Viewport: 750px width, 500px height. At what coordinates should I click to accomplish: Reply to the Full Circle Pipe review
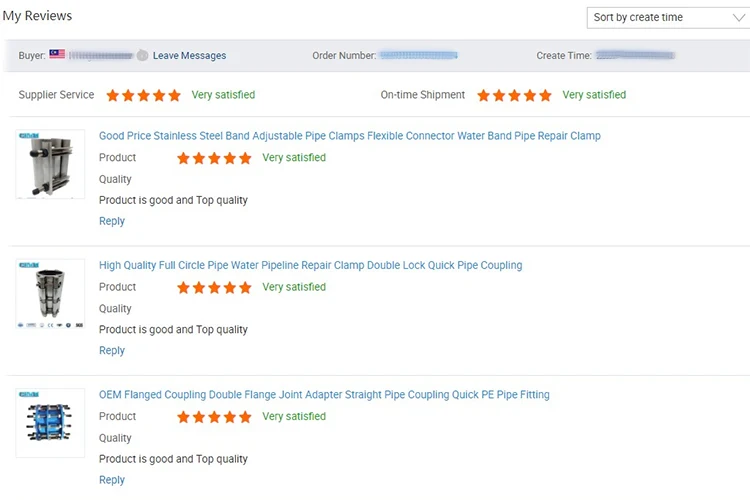[112, 351]
